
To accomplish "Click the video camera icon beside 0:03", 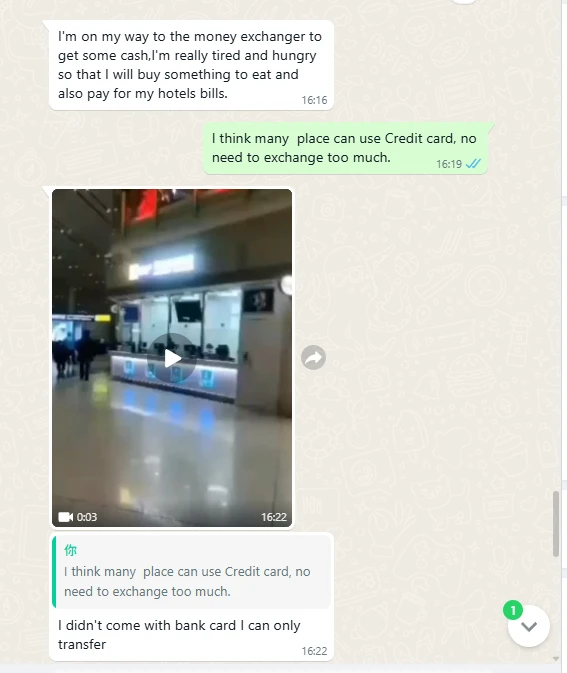I will coord(65,517).
